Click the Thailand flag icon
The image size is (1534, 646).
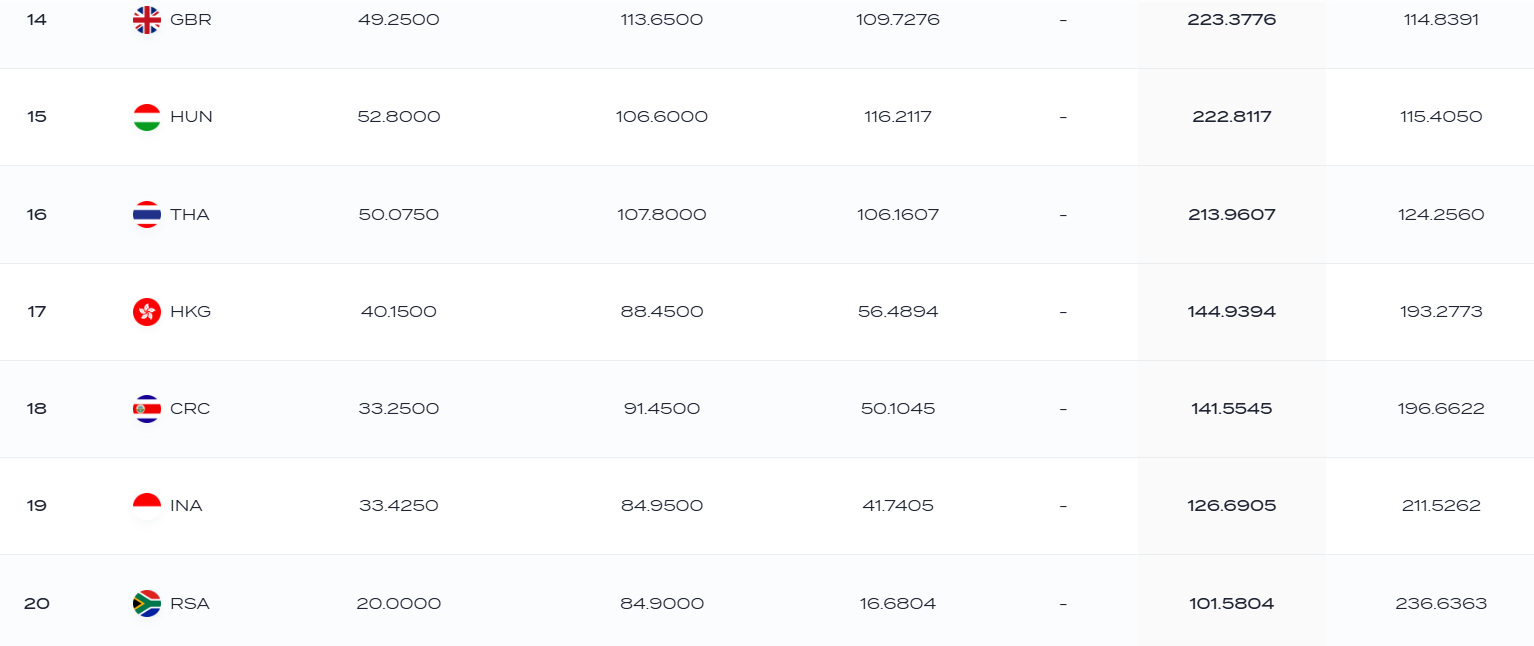[147, 215]
